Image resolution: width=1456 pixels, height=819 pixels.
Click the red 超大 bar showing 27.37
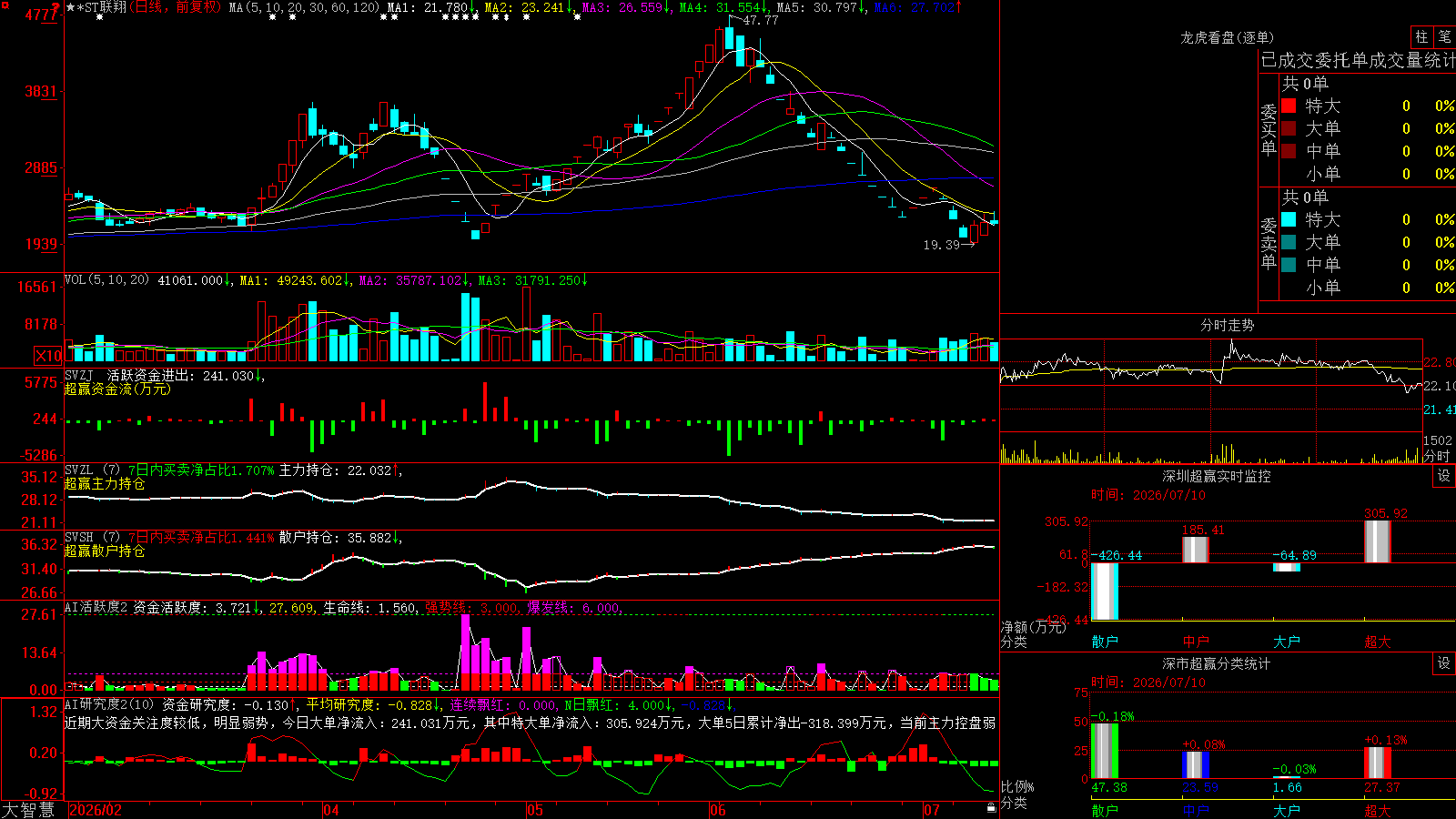[1378, 763]
